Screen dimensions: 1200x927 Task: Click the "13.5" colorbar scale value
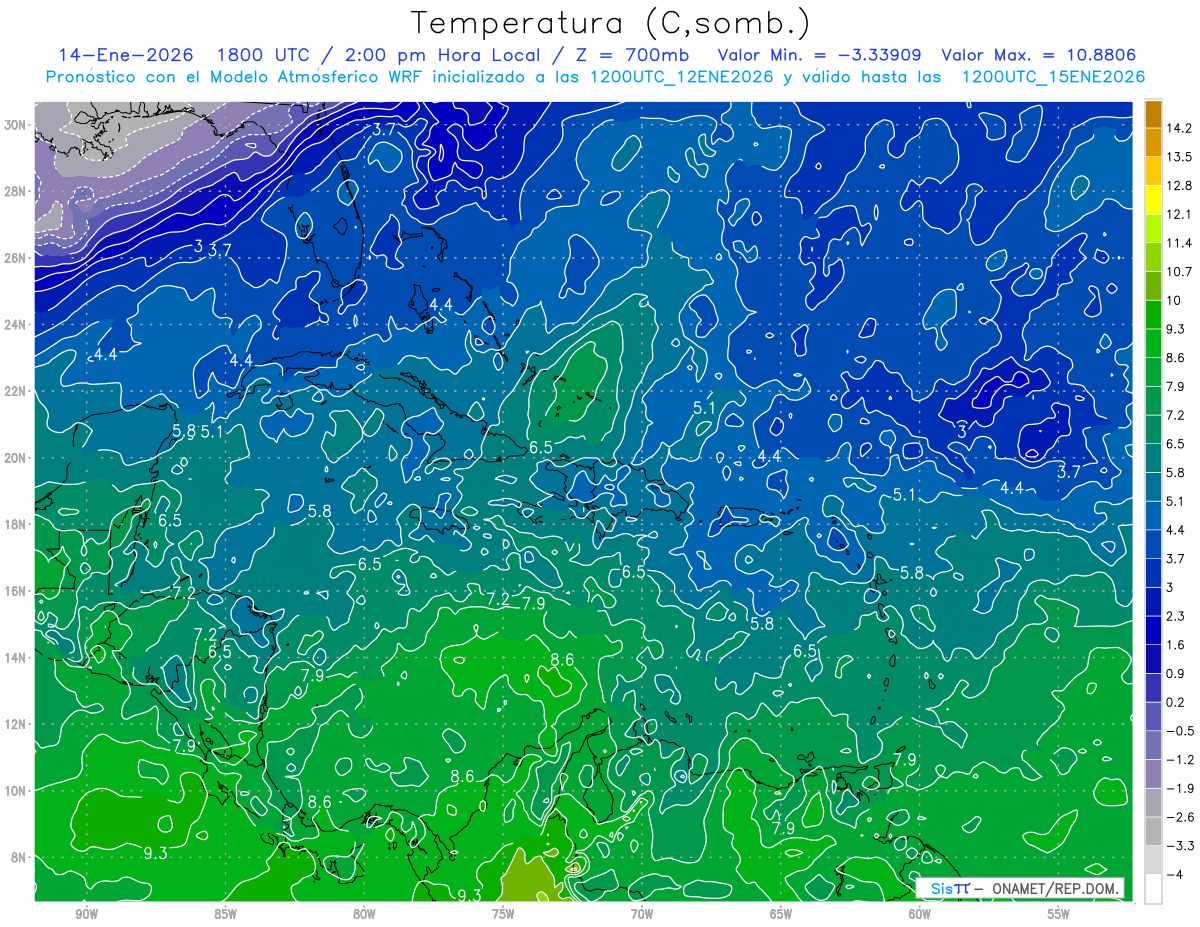point(1179,157)
